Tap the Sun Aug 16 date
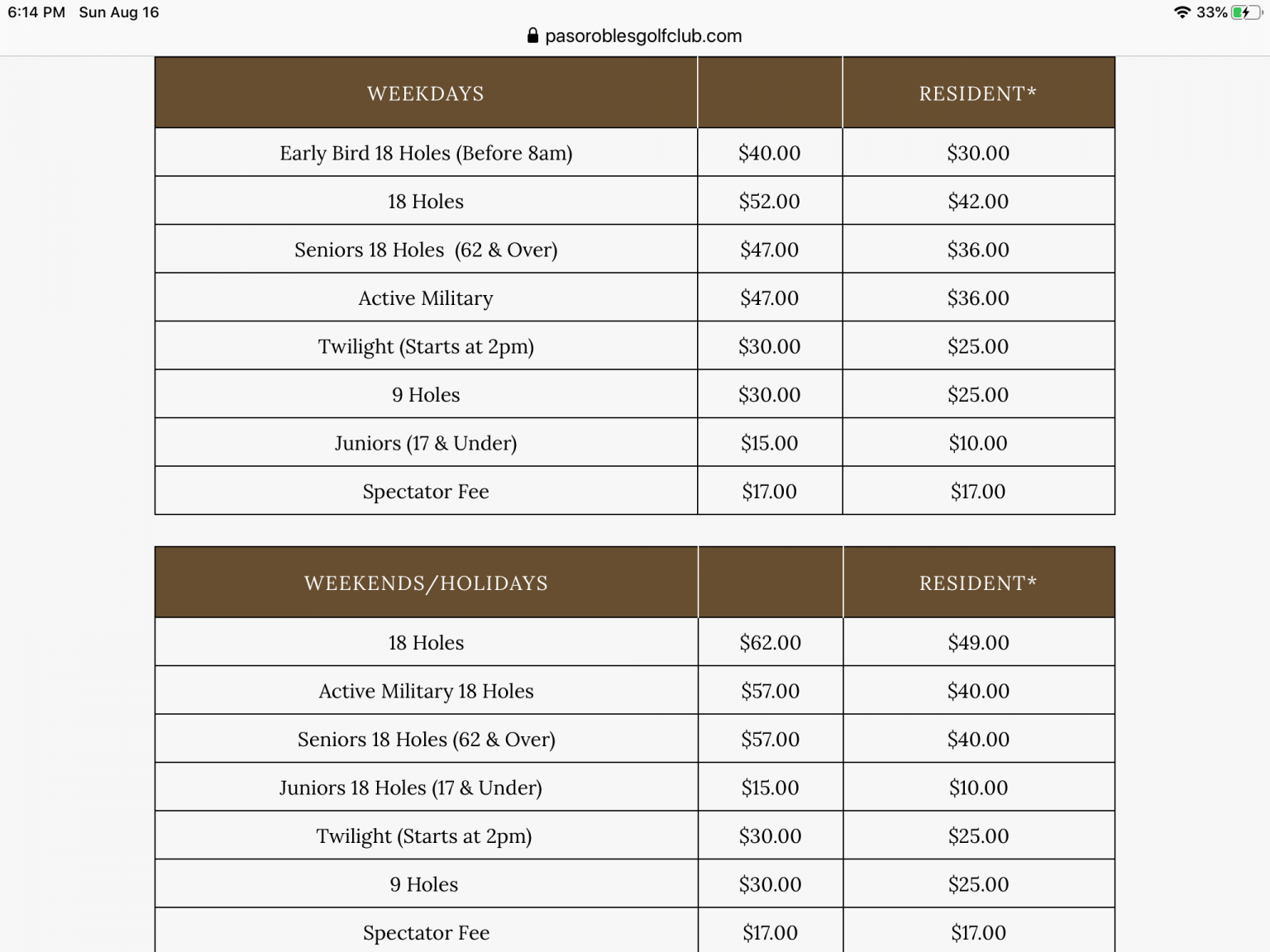This screenshot has width=1270, height=952. 119,12
